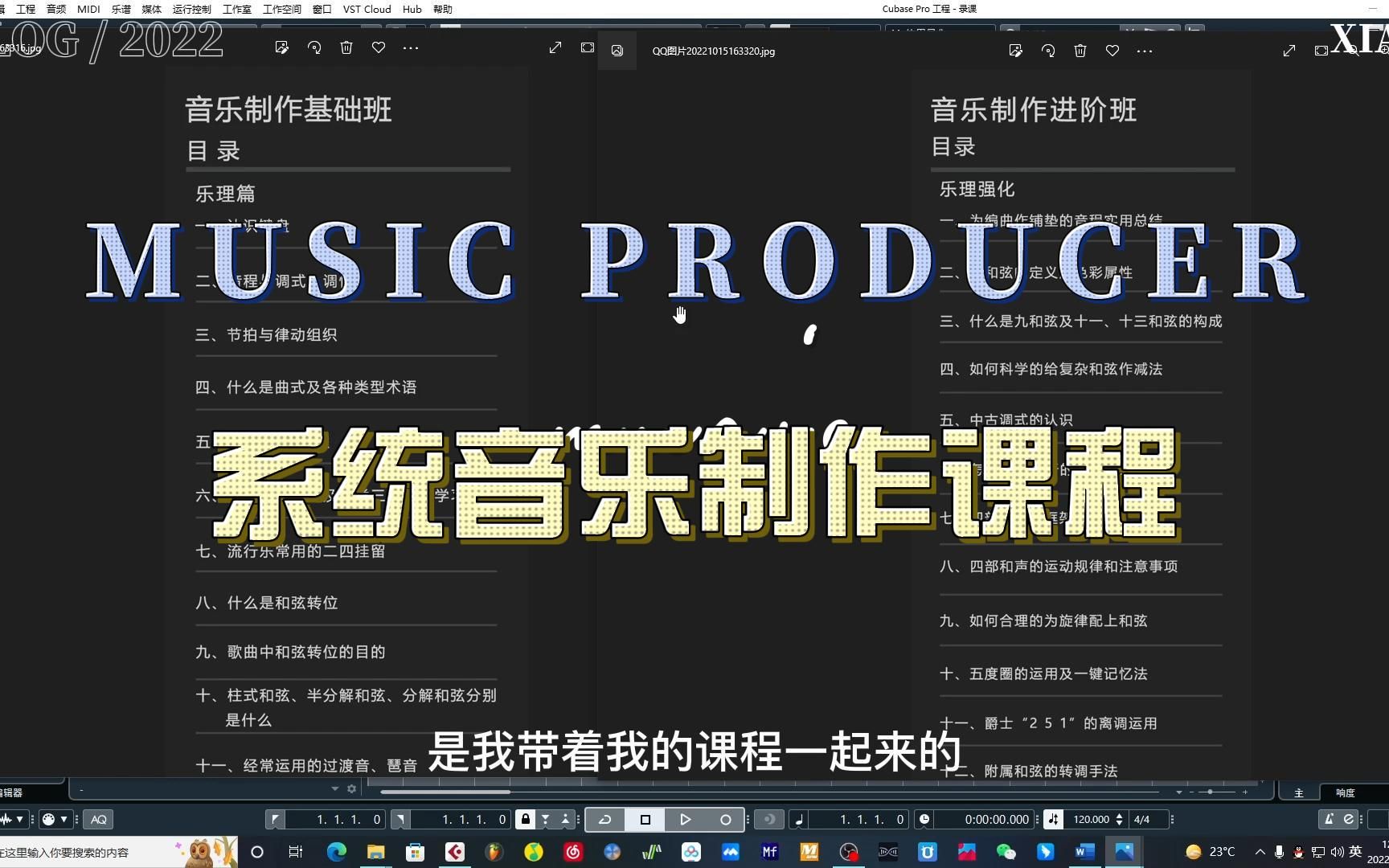The height and width of the screenshot is (868, 1389).
Task: Show hidden system tray icons chevron
Action: (1260, 852)
